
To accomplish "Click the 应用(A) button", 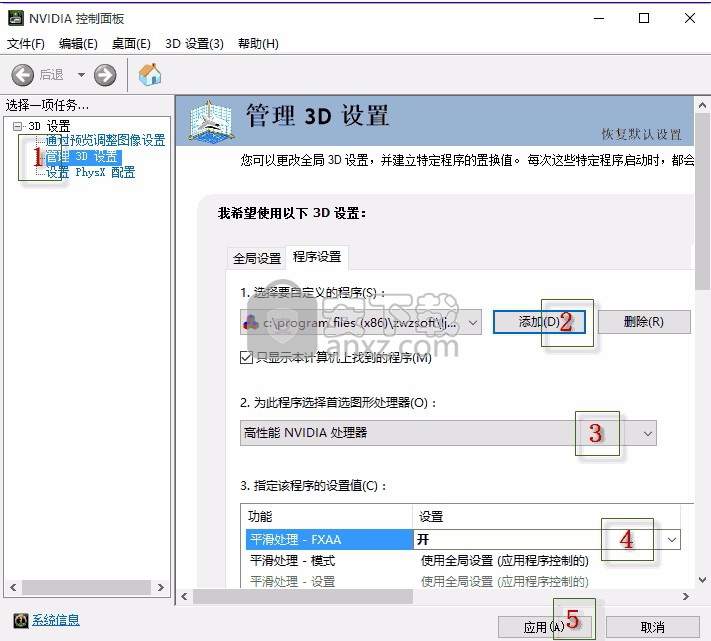I will 545,627.
